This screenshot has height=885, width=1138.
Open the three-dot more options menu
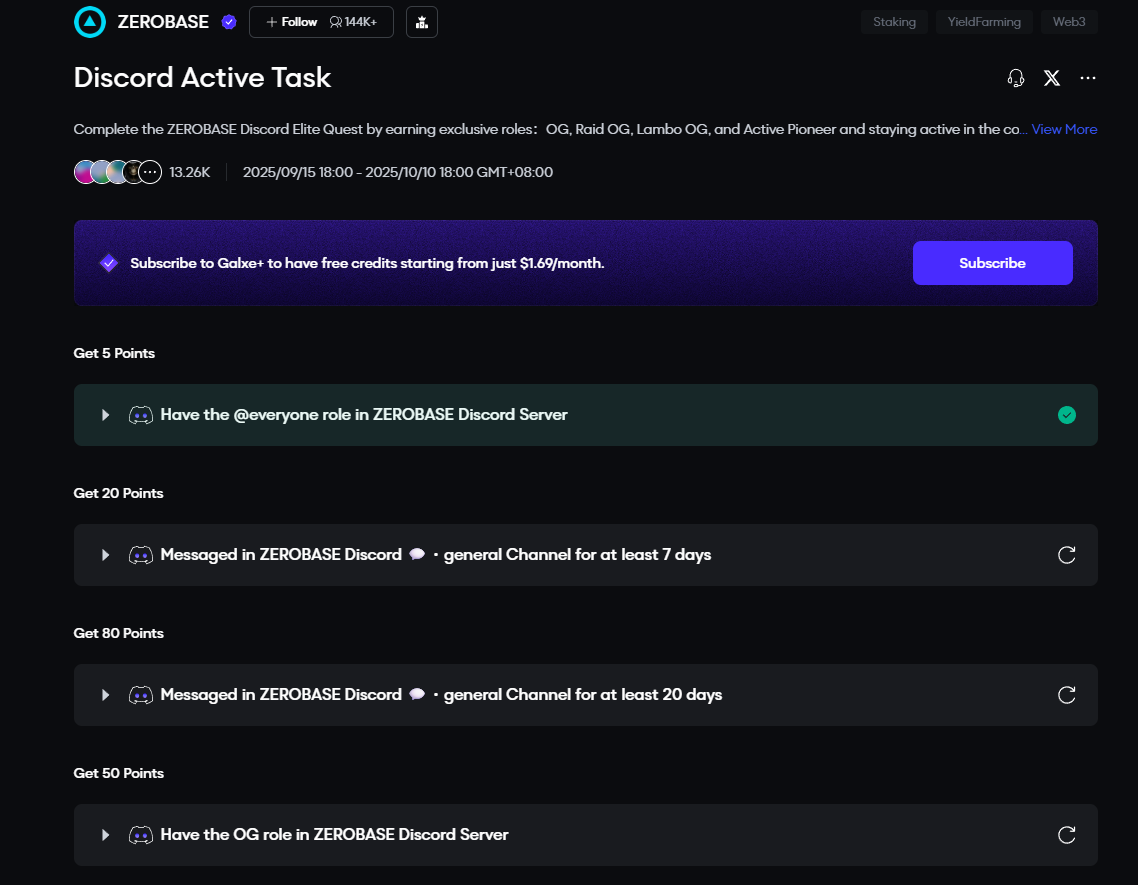(x=1087, y=78)
